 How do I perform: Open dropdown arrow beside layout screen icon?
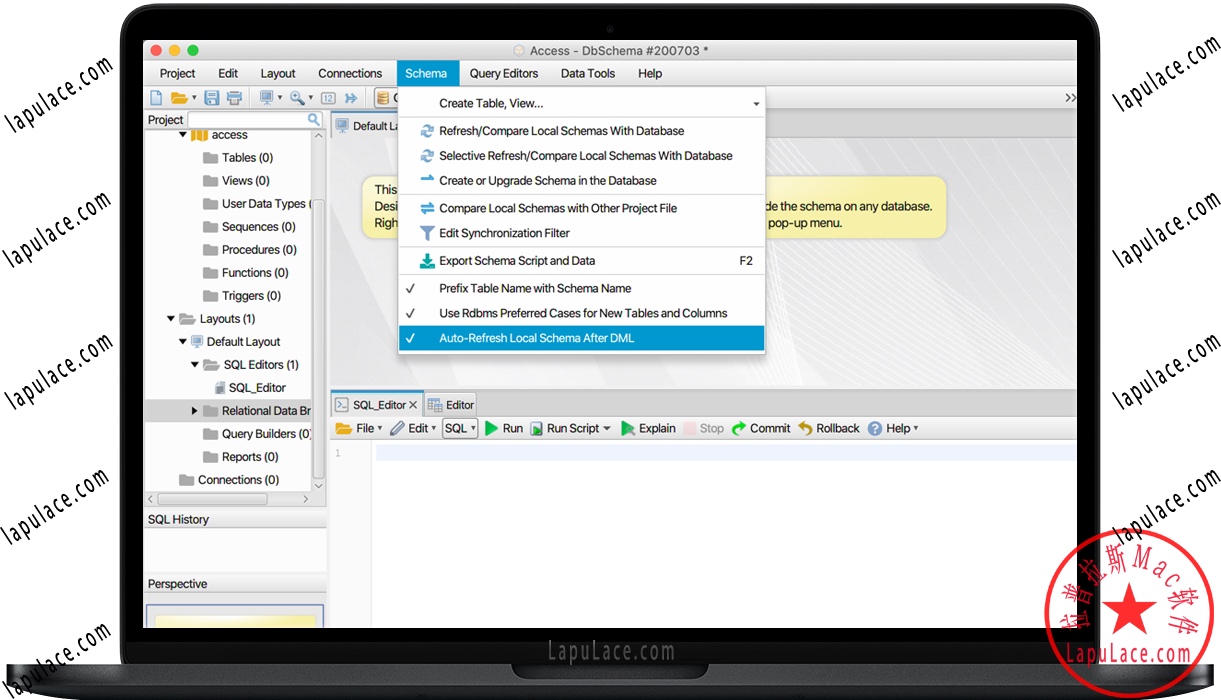[280, 98]
